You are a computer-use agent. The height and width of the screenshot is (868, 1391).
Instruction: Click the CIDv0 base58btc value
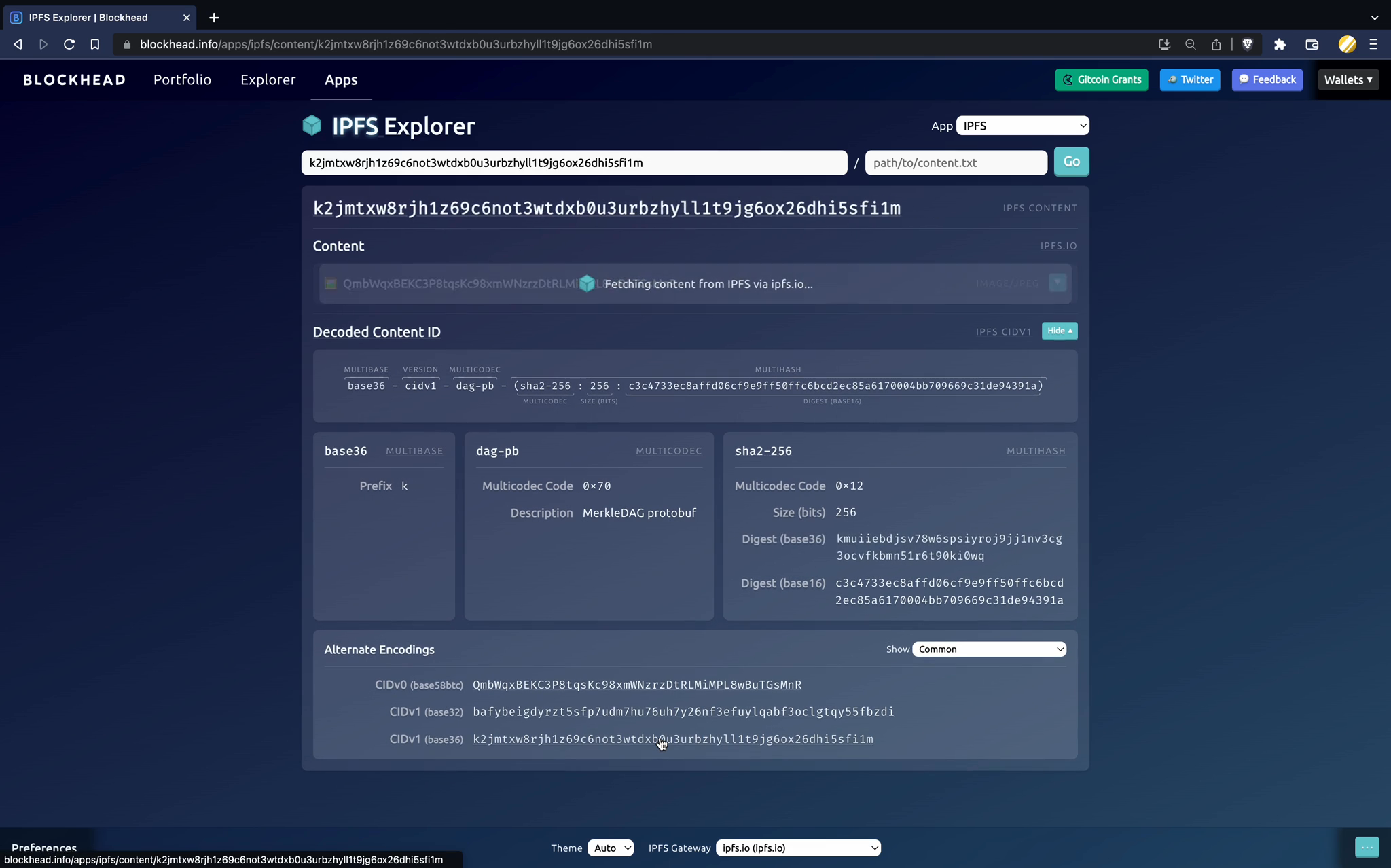(x=637, y=685)
